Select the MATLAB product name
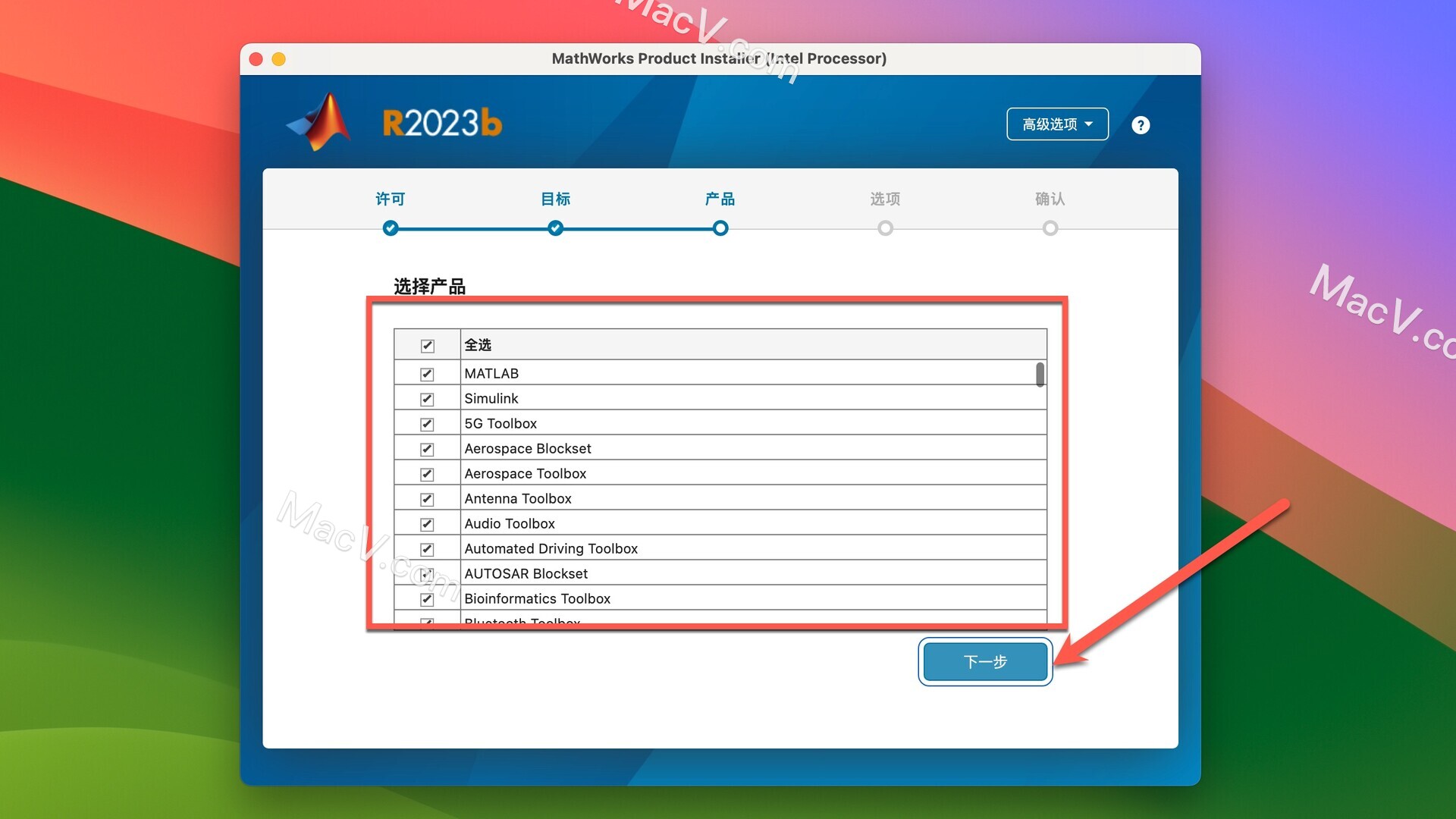 coord(491,373)
